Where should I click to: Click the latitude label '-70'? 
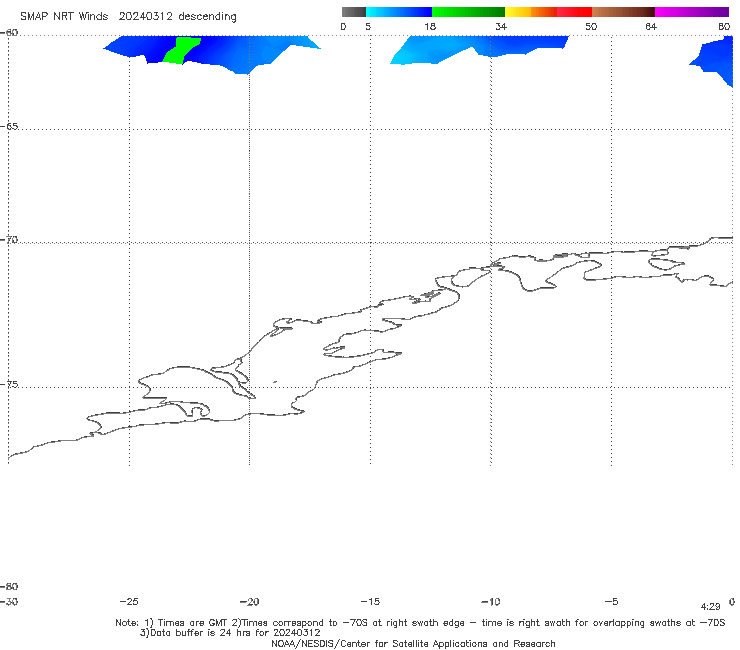[9, 240]
